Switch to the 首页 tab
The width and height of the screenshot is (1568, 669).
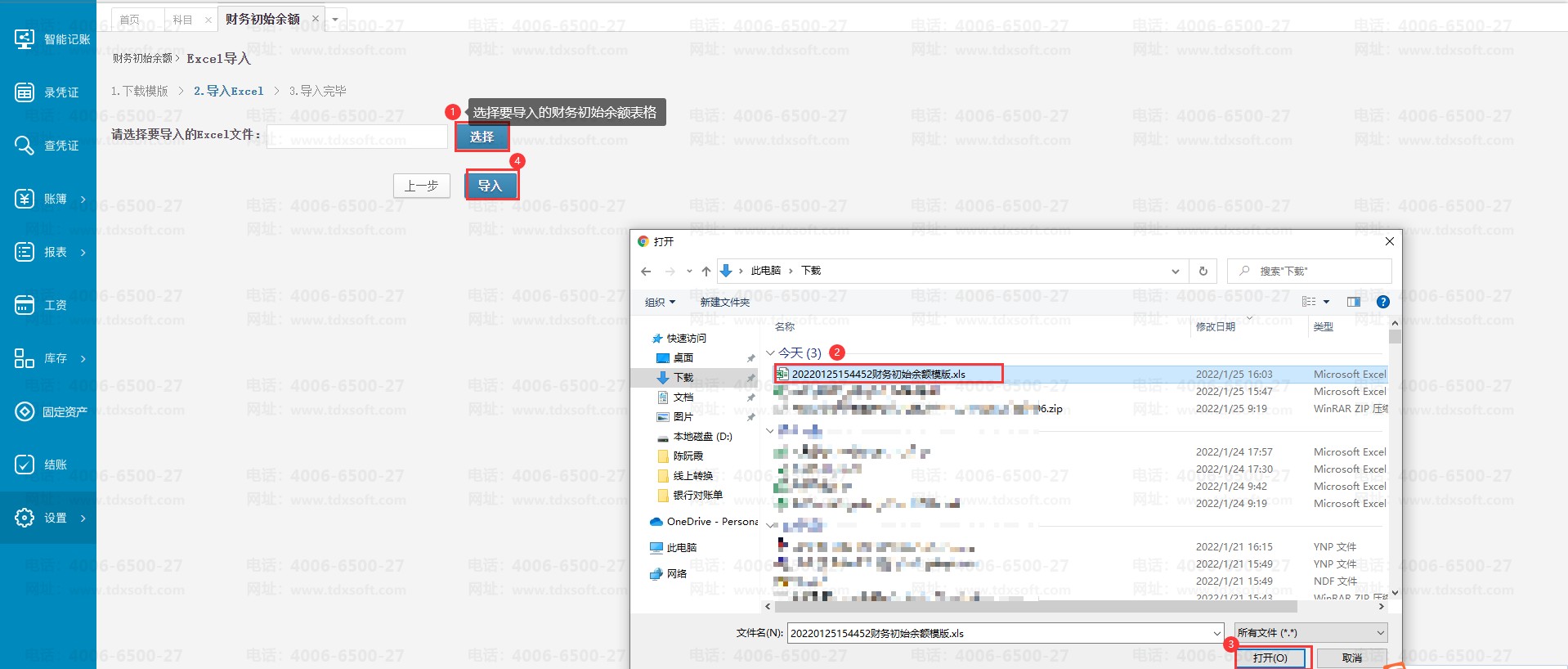(x=130, y=20)
